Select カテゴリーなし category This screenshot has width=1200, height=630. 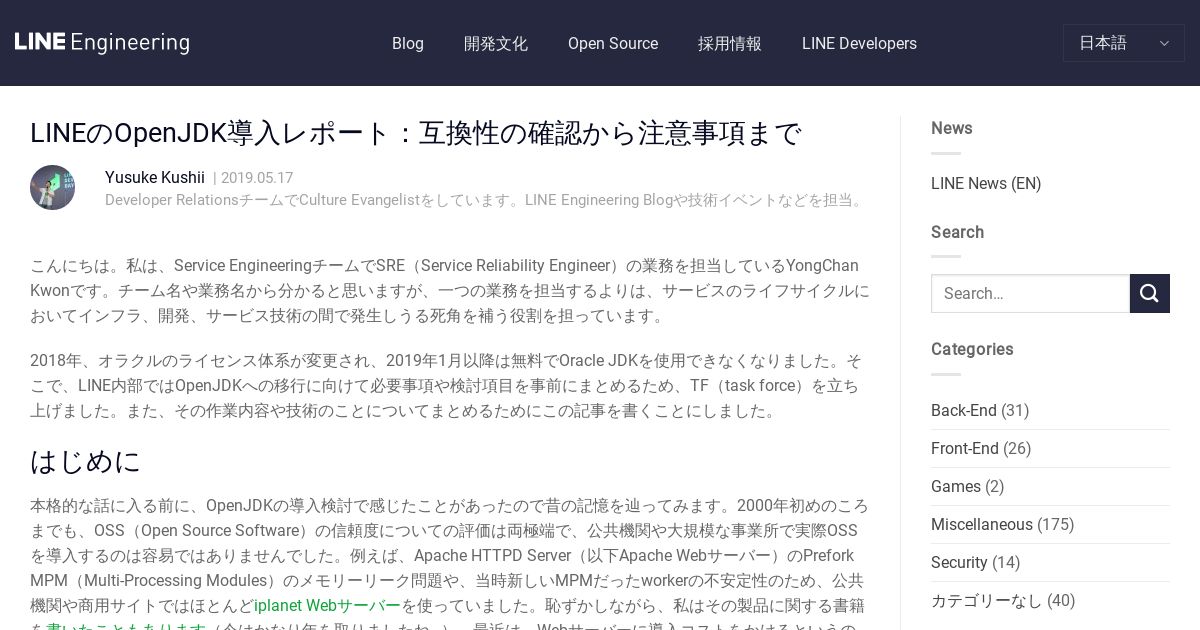(987, 600)
